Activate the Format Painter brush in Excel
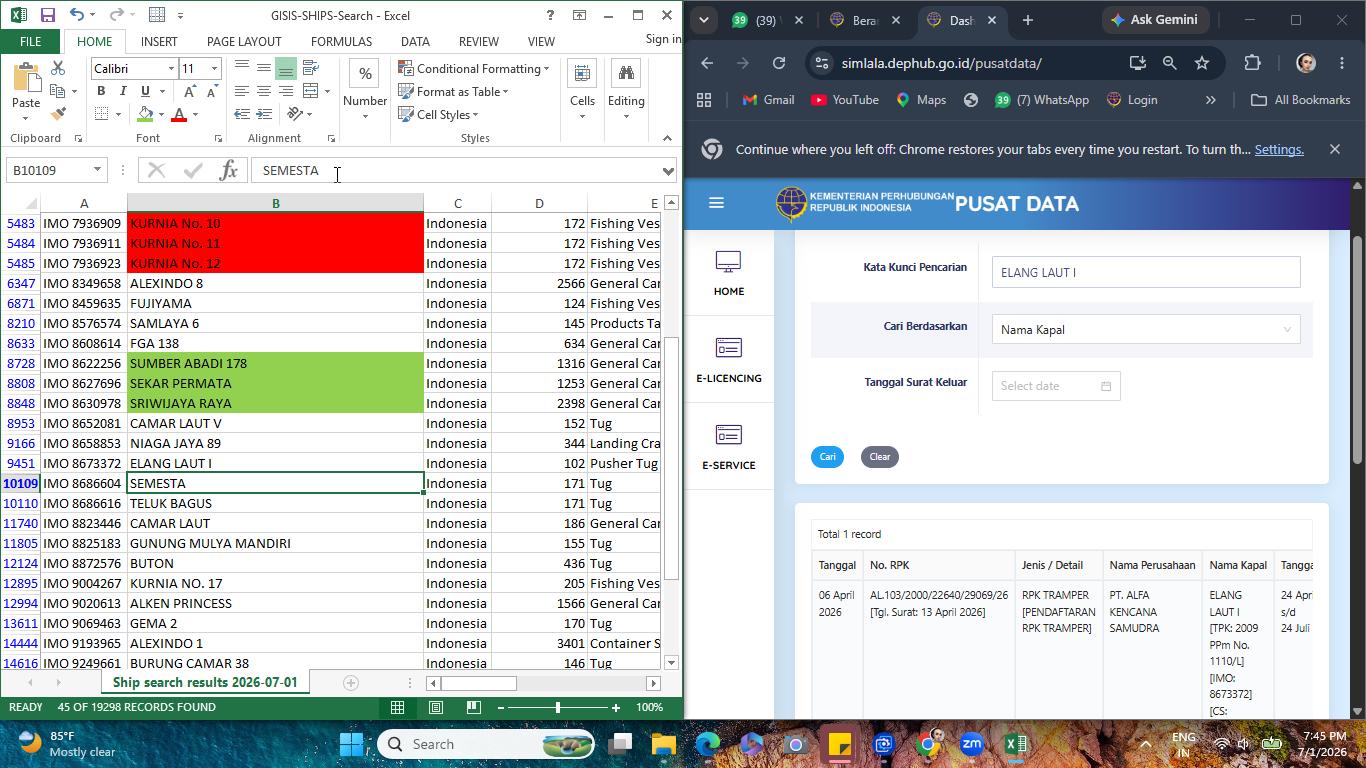The image size is (1366, 768). coord(58,114)
